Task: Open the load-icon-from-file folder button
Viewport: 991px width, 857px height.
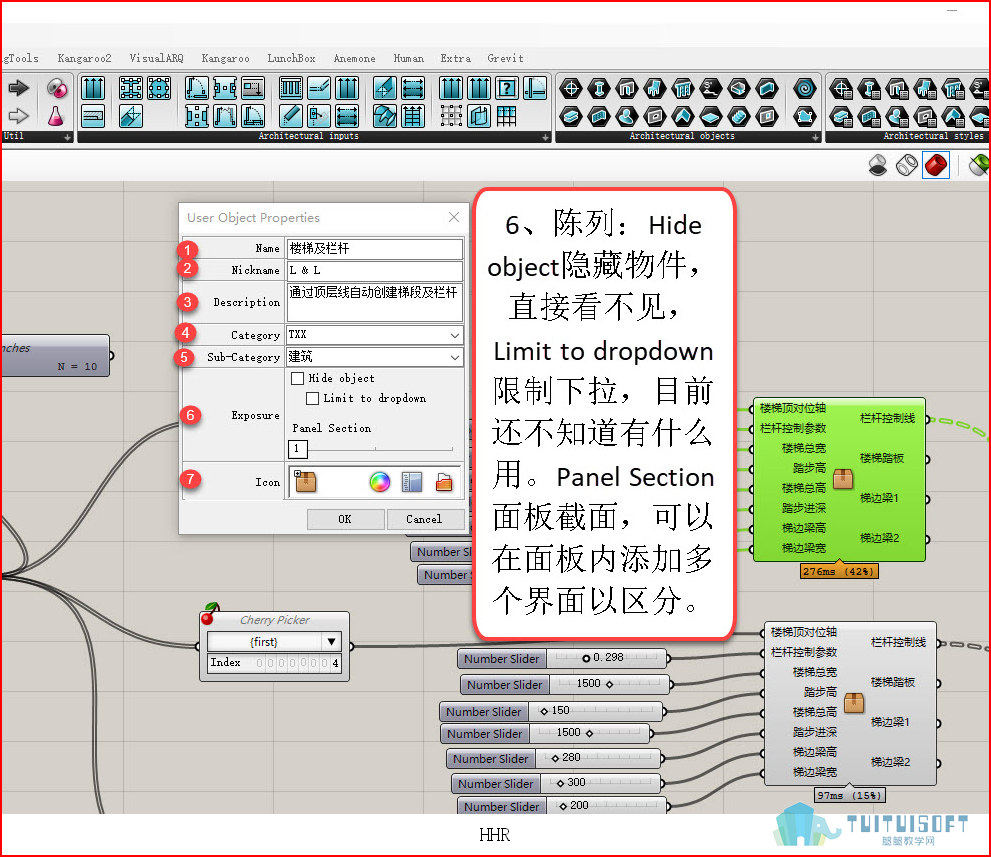Action: (x=444, y=482)
